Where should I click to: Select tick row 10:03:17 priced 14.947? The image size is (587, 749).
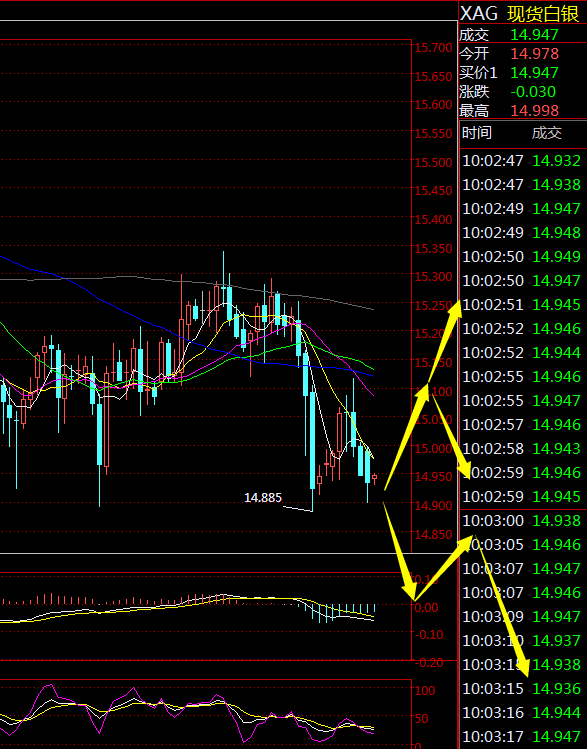[522, 737]
